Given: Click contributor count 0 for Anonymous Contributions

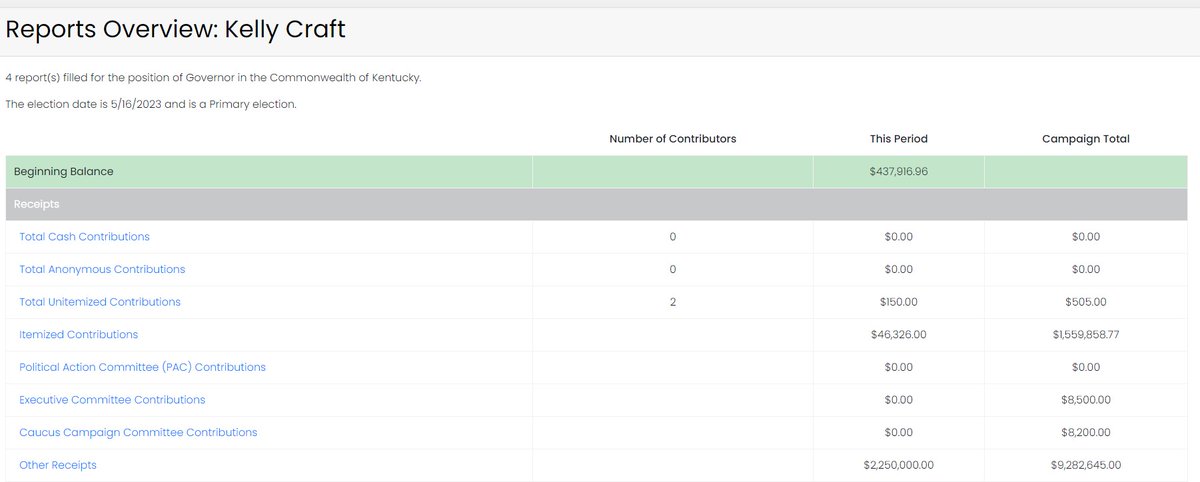Looking at the screenshot, I should point(673,269).
